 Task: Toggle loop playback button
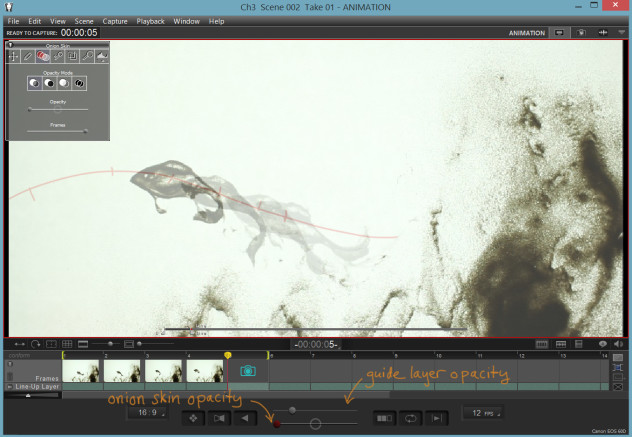pos(410,418)
